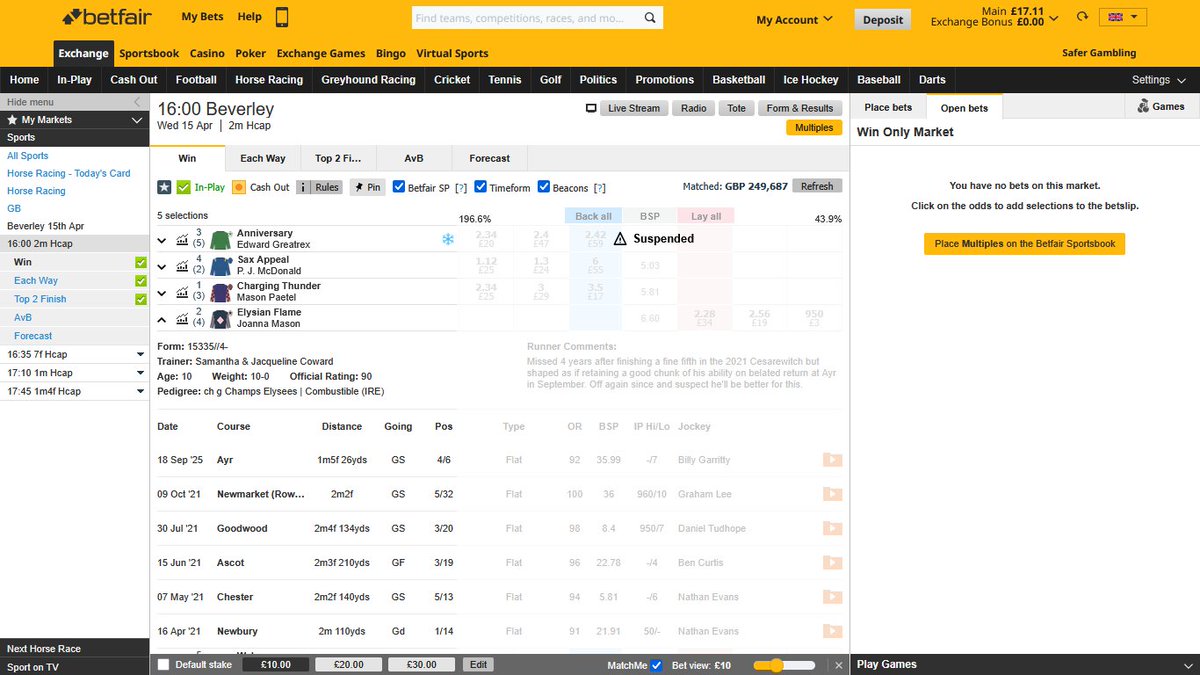Switch to the Each Way market tab
The height and width of the screenshot is (675, 1200).
coord(263,158)
